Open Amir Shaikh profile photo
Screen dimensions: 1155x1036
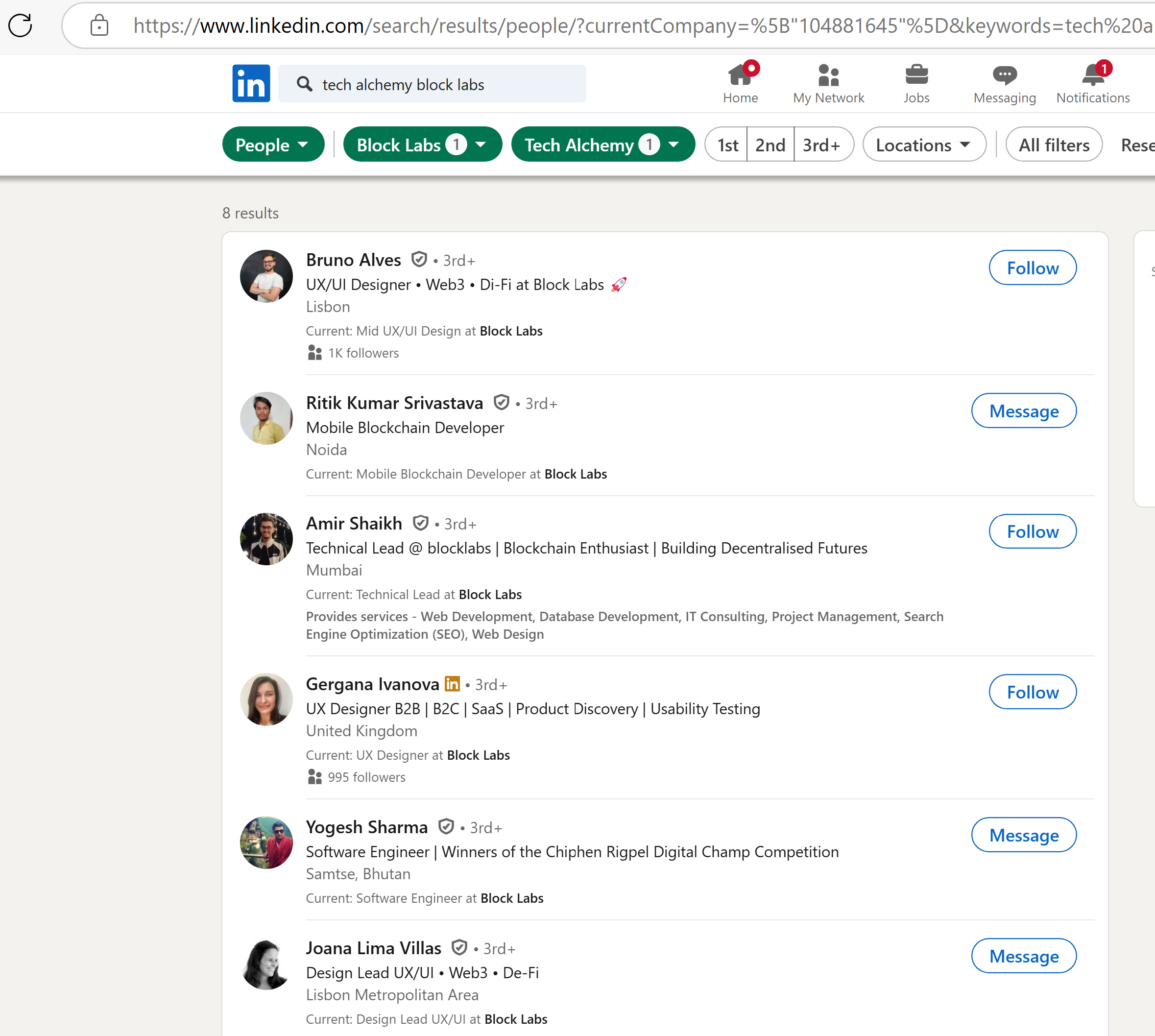(266, 539)
